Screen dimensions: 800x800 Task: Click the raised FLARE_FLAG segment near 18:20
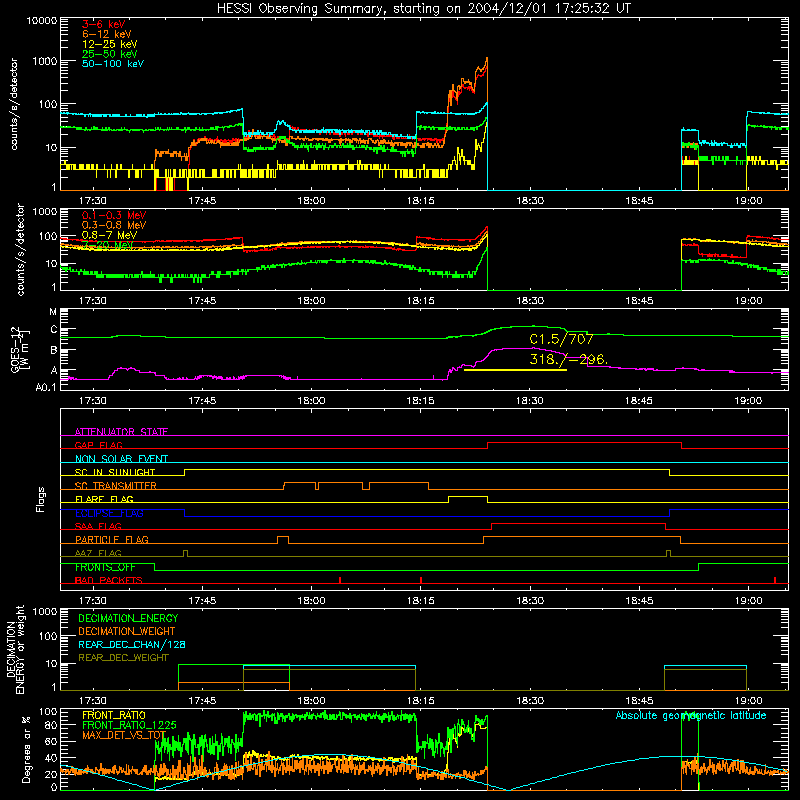[468, 496]
